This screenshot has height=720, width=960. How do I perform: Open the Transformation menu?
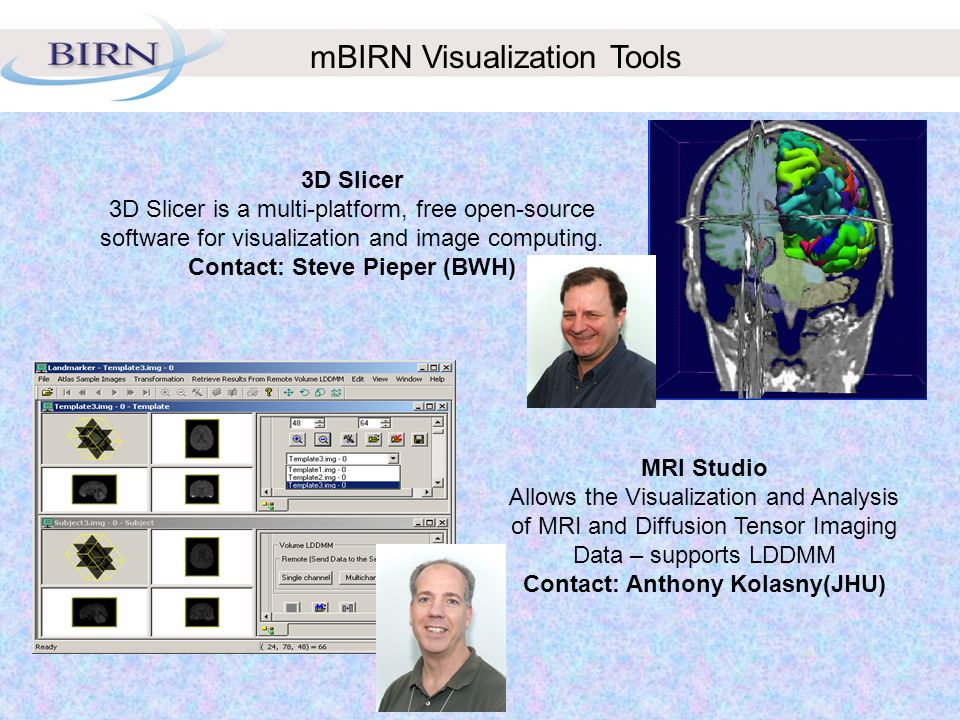159,379
